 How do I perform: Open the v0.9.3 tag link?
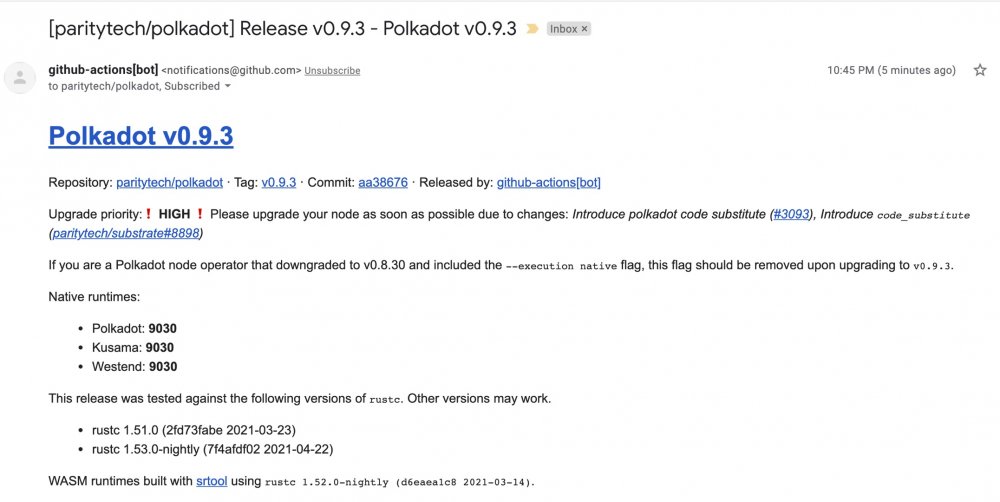[x=279, y=182]
